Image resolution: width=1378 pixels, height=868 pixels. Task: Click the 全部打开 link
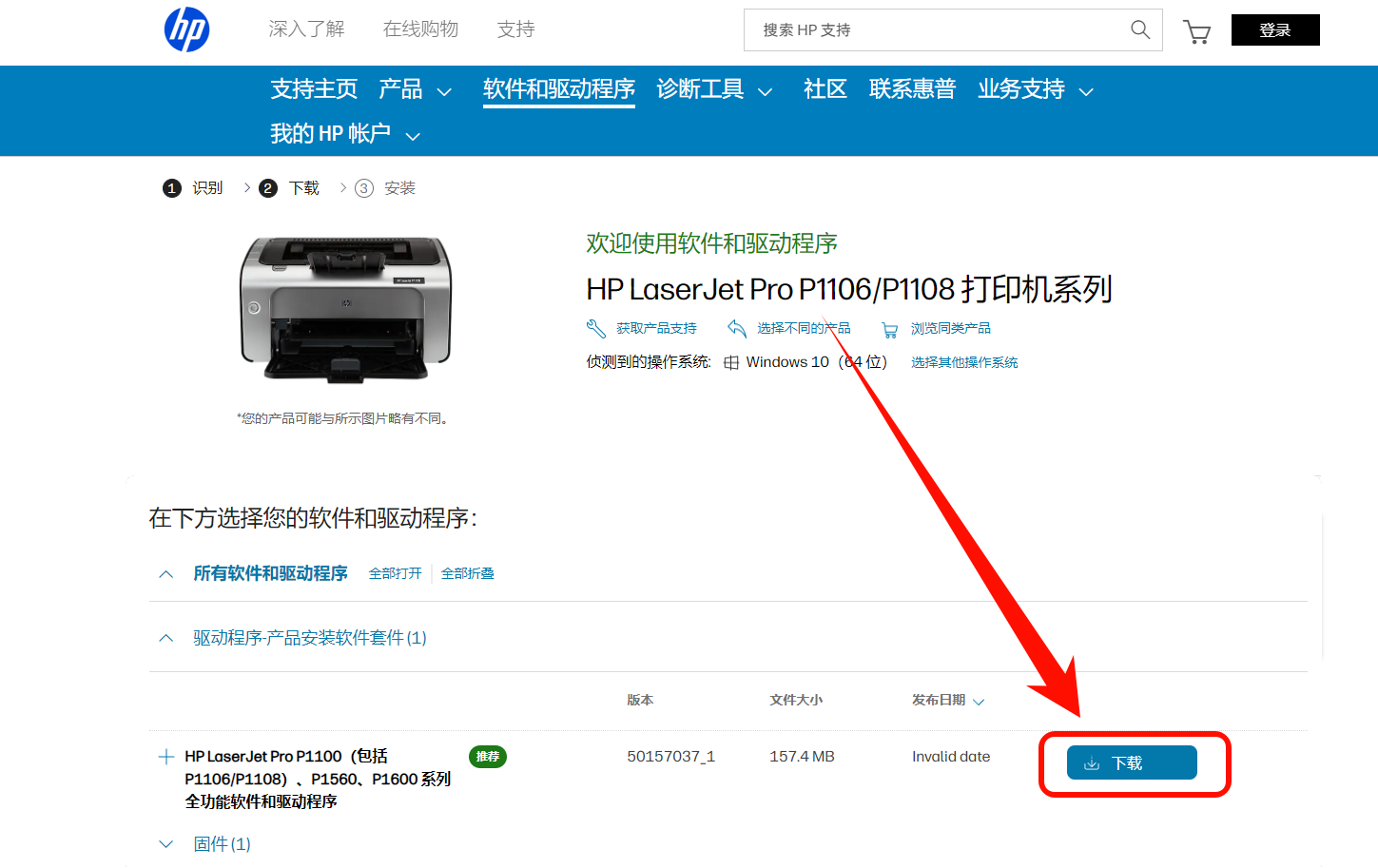coord(395,574)
